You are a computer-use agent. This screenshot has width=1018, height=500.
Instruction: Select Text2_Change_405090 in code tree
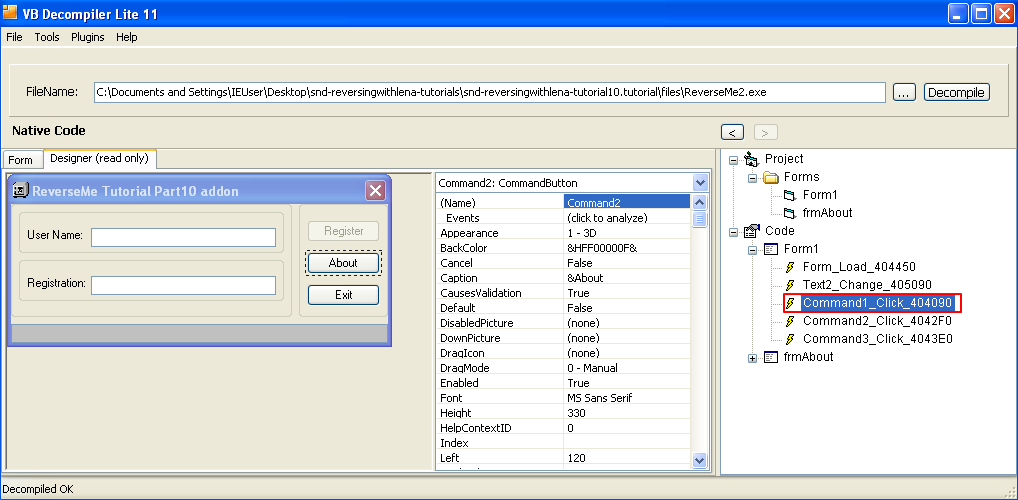click(867, 285)
